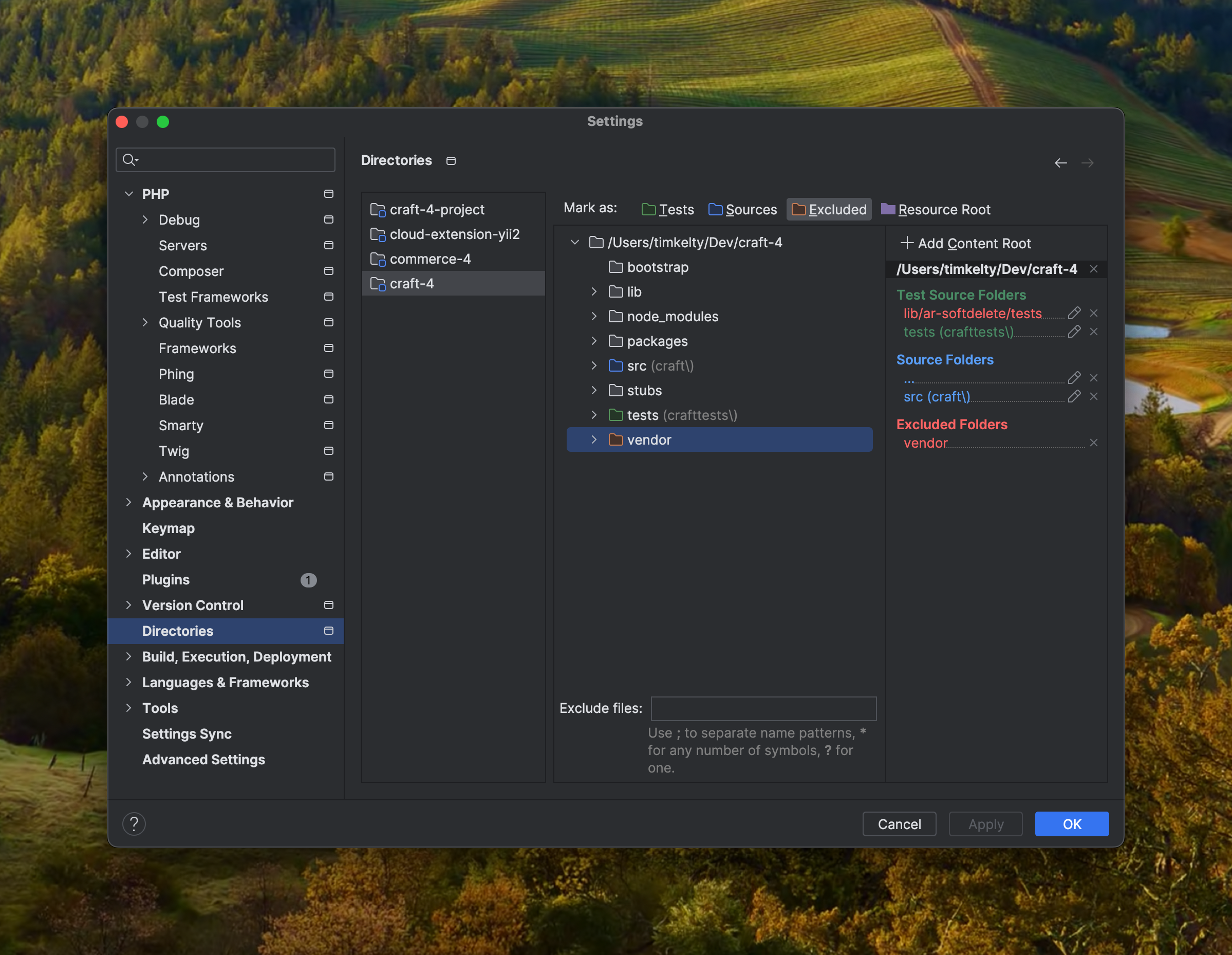Mark selected folder as Sources
Screen dimensions: 1232x955
pos(742,209)
